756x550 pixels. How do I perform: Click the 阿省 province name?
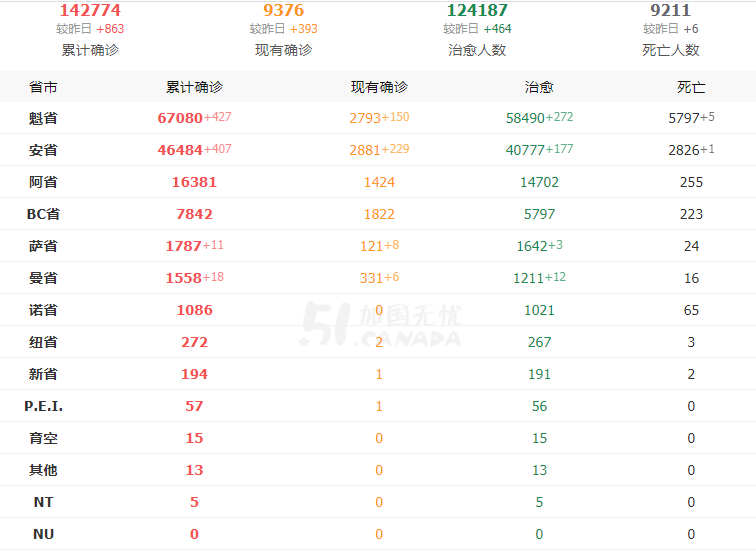tap(43, 182)
